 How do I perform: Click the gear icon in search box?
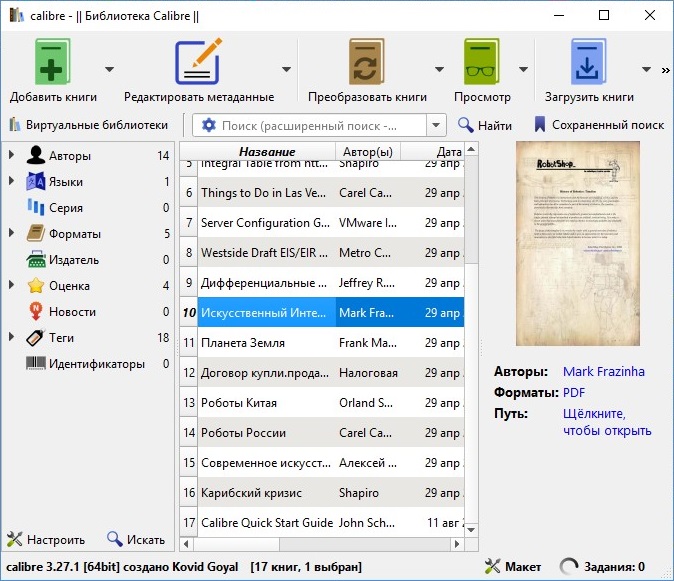point(209,125)
